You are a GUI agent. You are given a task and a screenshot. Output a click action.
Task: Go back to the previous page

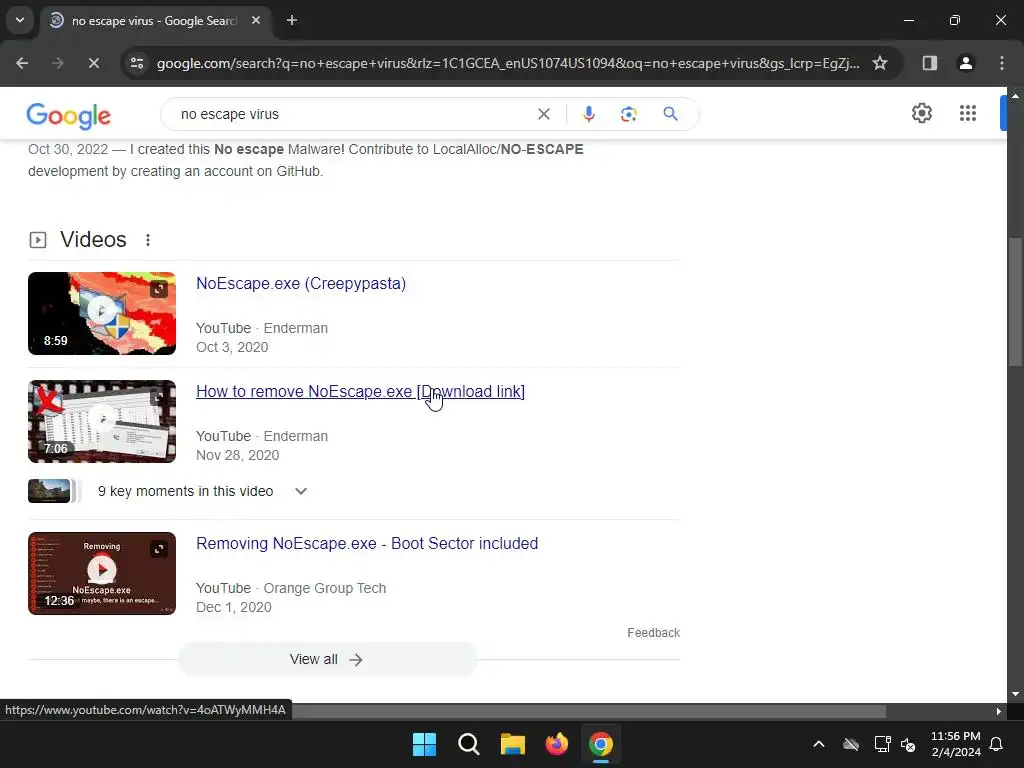click(x=22, y=63)
